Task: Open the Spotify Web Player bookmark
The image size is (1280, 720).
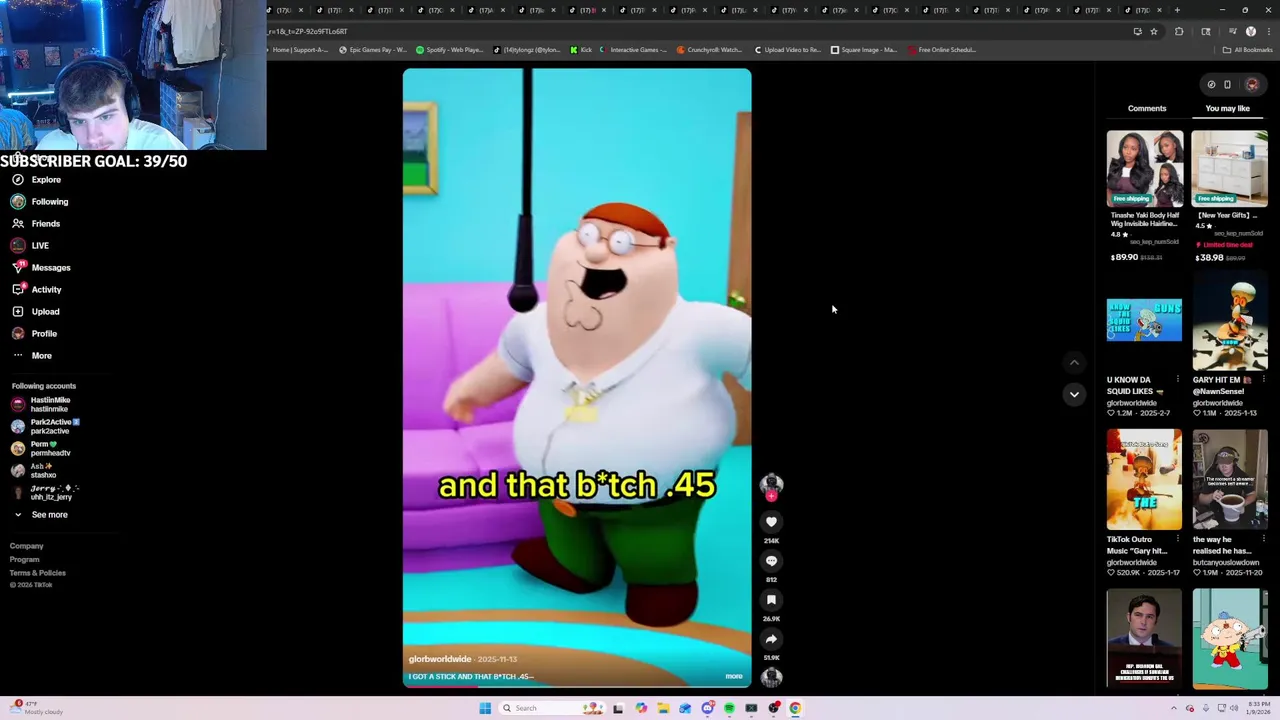Action: (448, 50)
